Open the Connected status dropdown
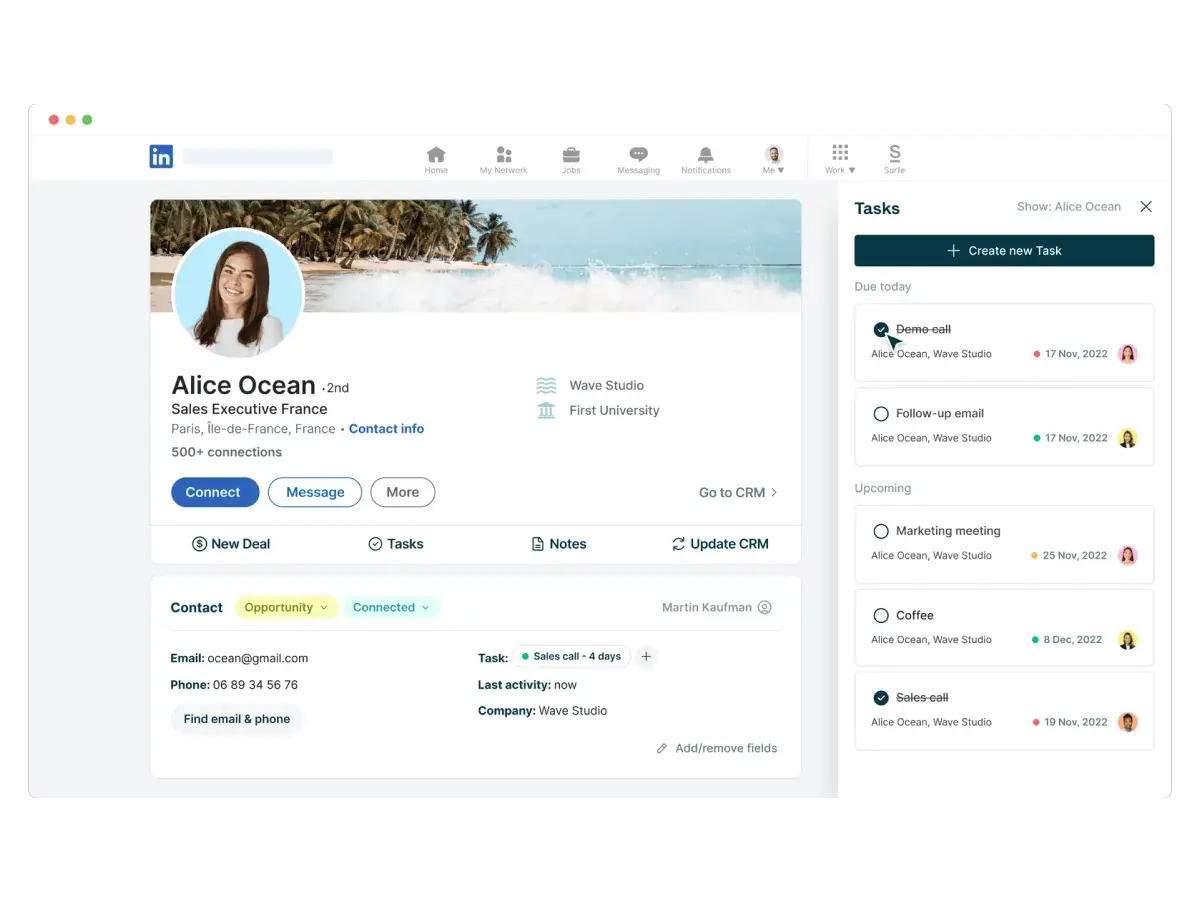This screenshot has width=1200, height=900. tap(391, 608)
